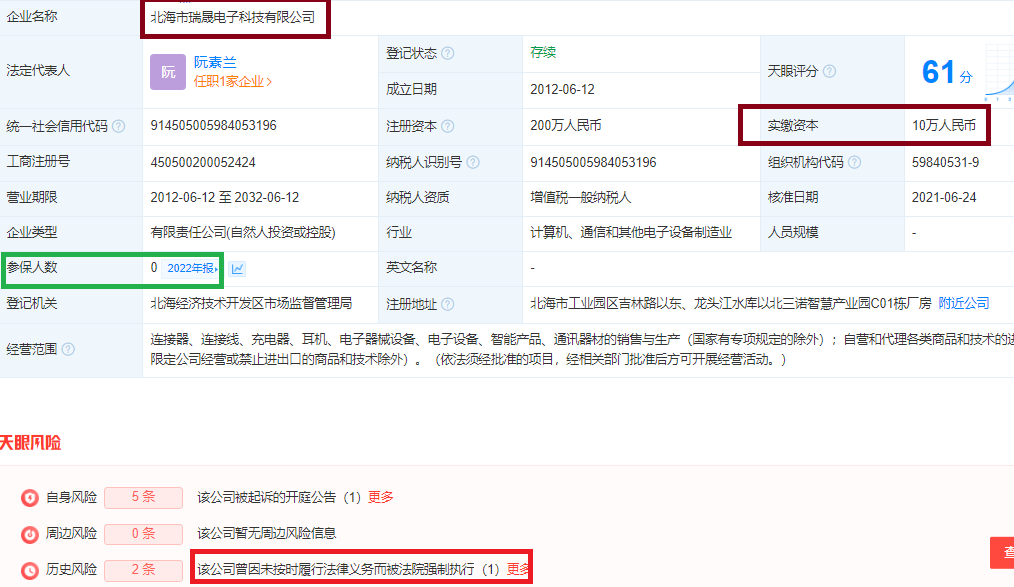Click the 自身风险 clock icon
1014x587 pixels.
30,498
